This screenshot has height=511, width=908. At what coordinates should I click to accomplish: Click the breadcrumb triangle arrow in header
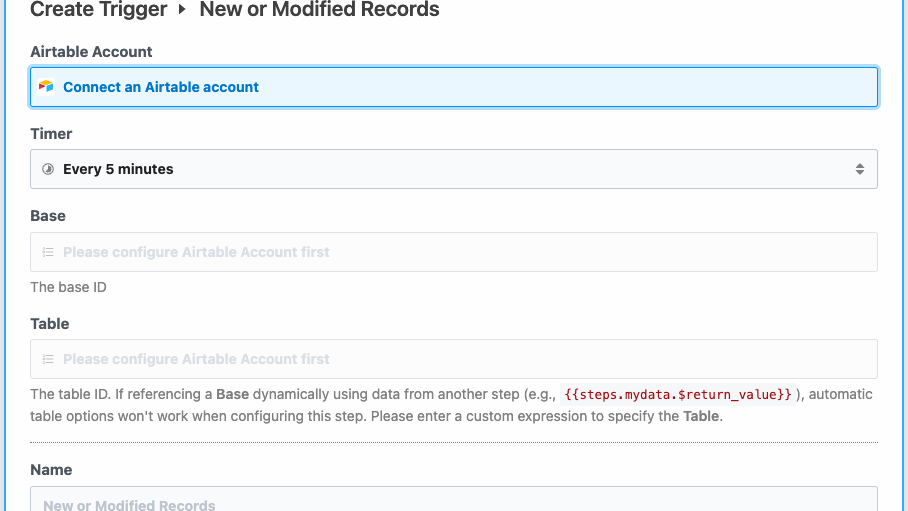pyautogui.click(x=183, y=11)
